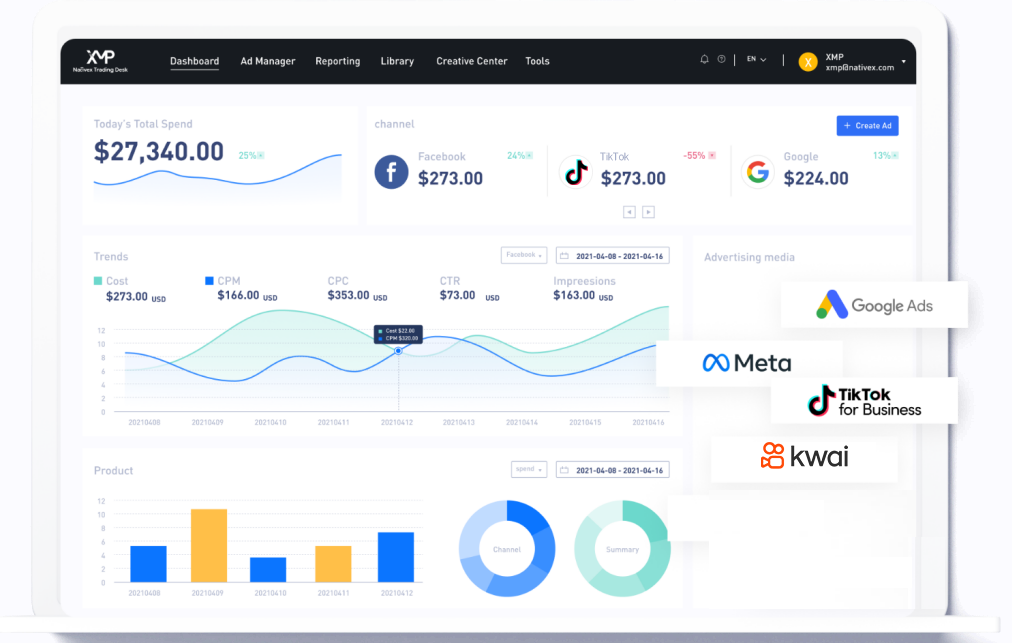Click the Meta media logo
The width and height of the screenshot is (1012, 643).
point(747,363)
